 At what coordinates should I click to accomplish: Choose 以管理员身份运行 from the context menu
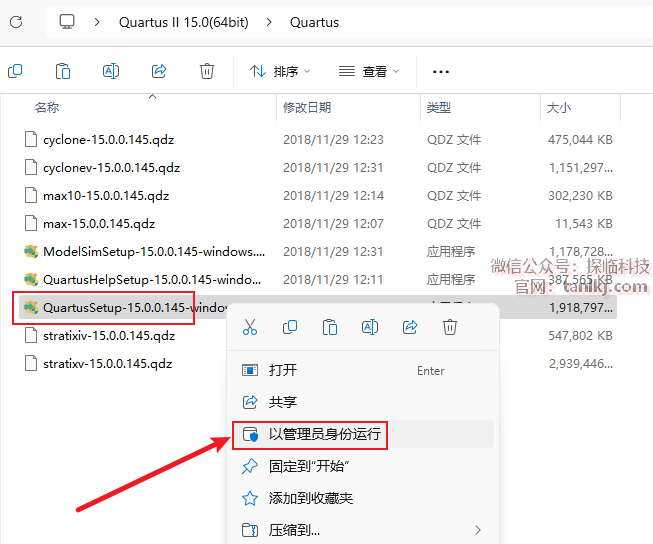(362, 434)
